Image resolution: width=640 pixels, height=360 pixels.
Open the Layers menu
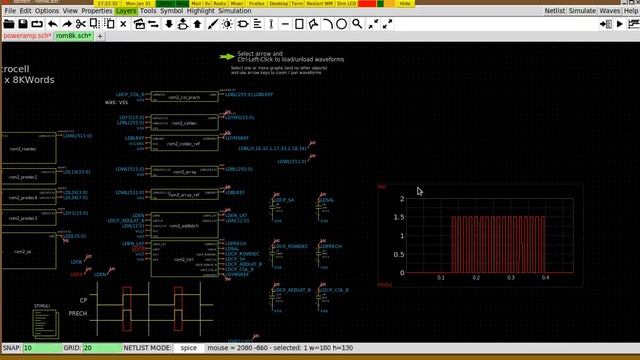coord(126,11)
